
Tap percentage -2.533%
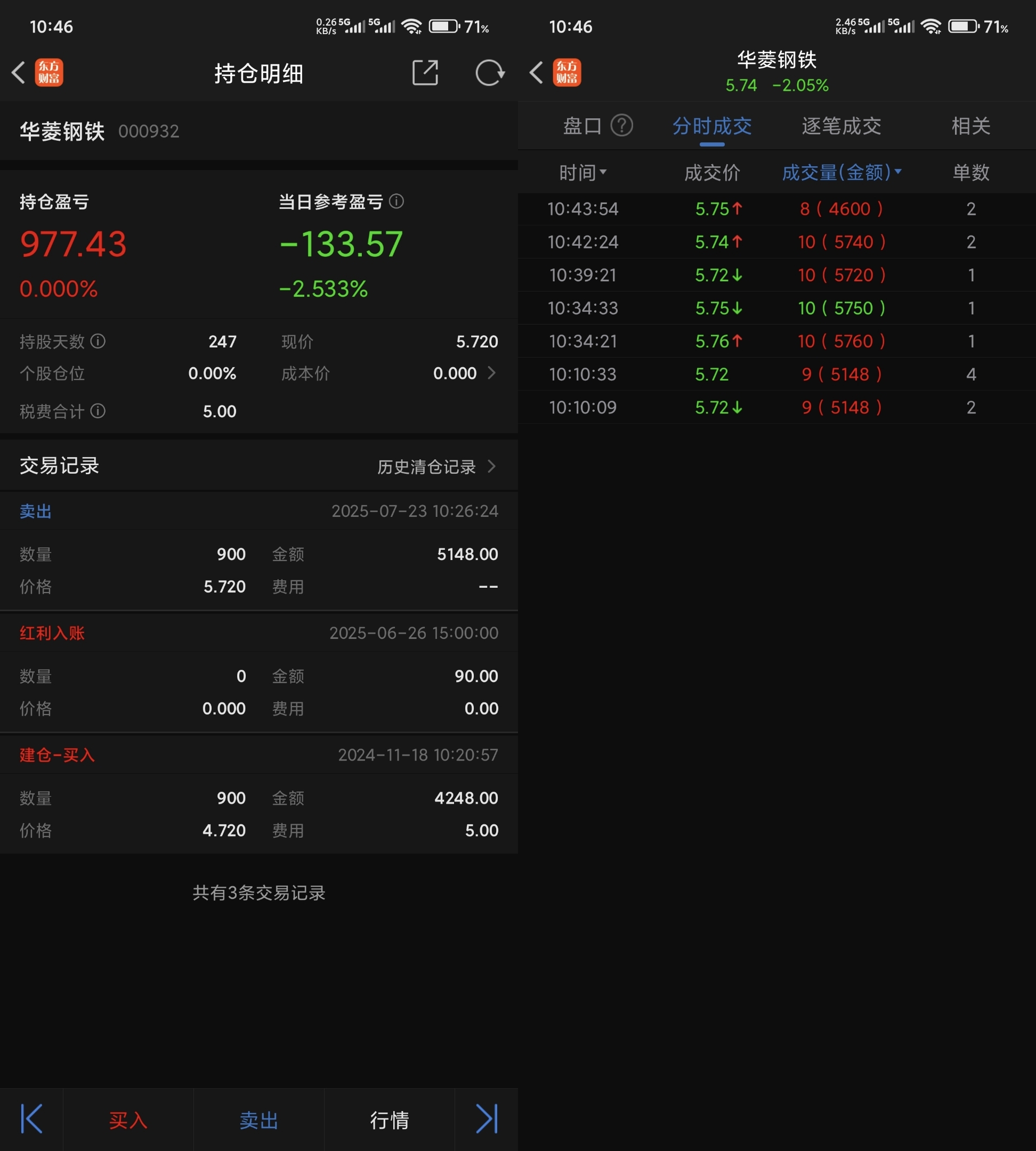[323, 289]
